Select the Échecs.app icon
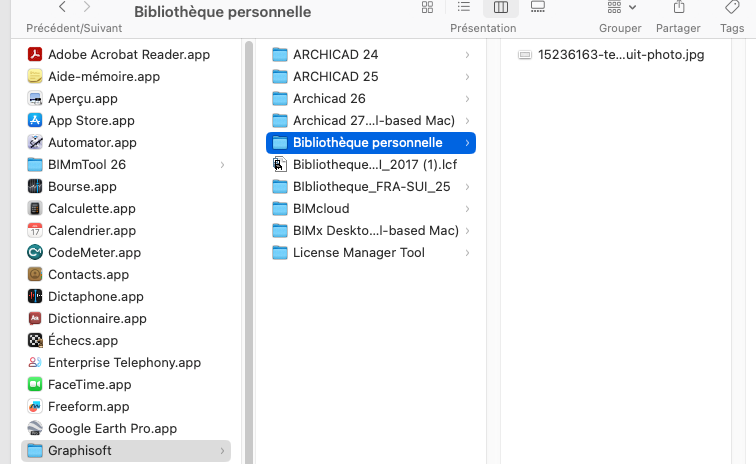Viewport: 756px width, 464px height. (x=35, y=341)
